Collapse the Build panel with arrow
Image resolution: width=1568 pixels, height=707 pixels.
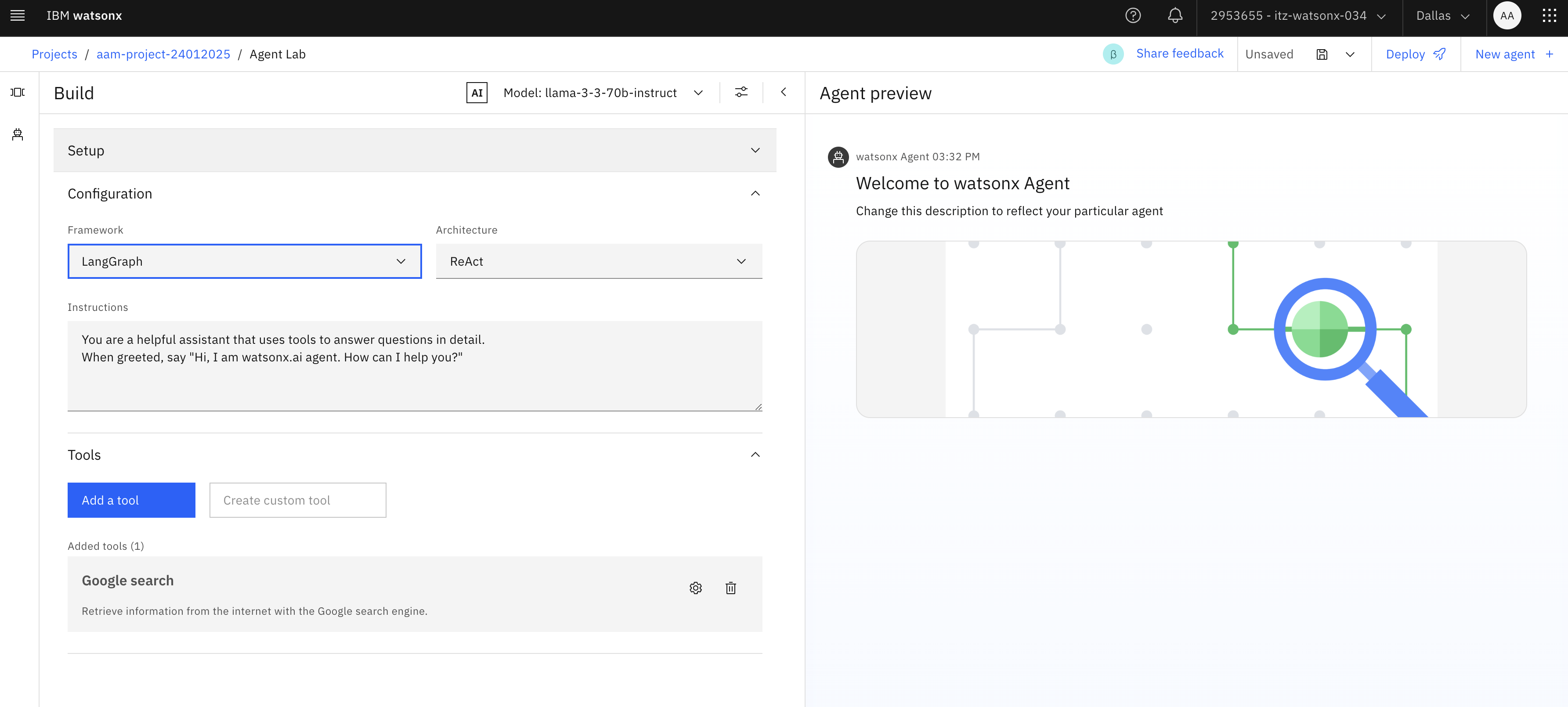point(784,93)
